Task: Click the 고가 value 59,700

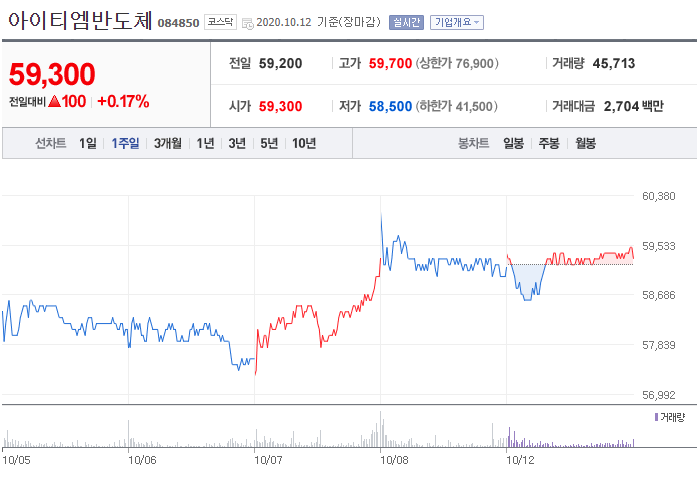Action: [390, 63]
